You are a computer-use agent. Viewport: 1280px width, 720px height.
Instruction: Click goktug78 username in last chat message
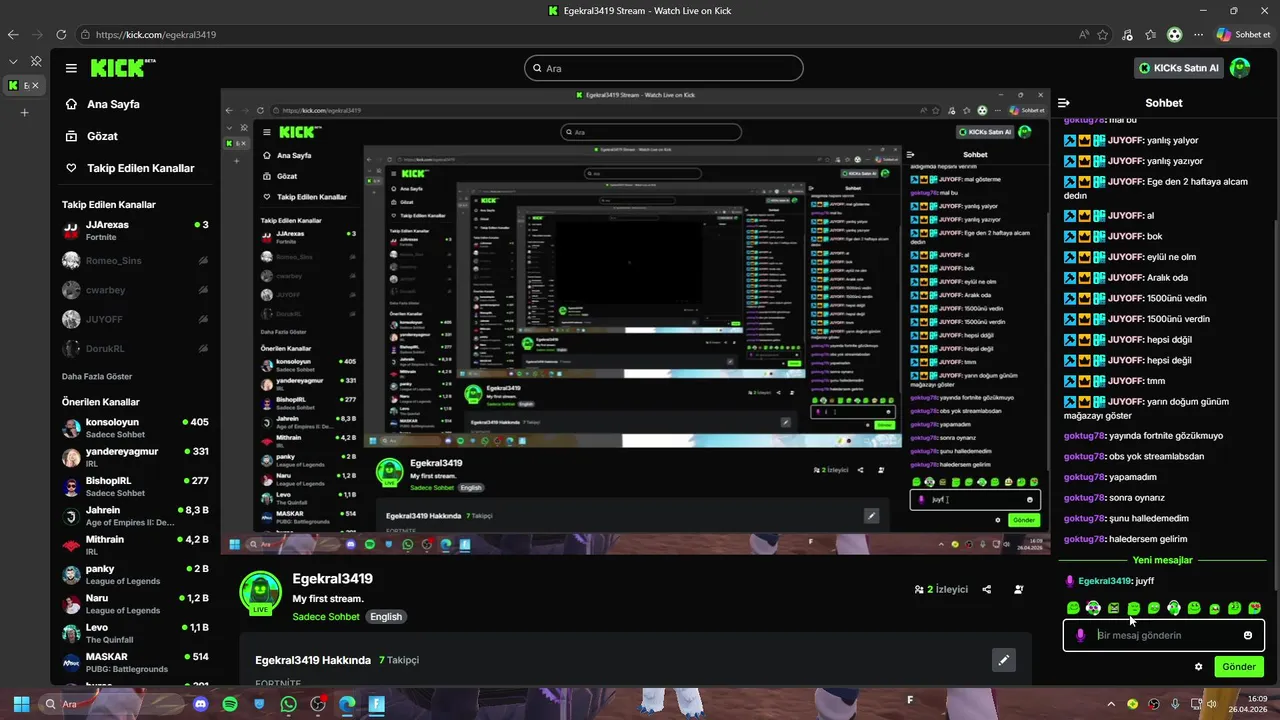pyautogui.click(x=1084, y=539)
